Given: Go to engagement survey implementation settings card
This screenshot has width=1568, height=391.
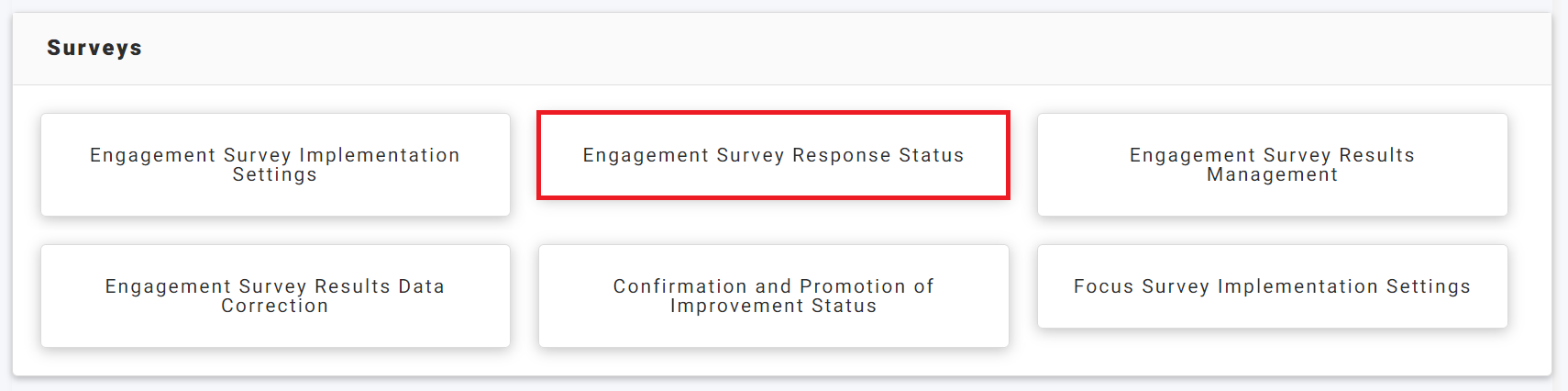Looking at the screenshot, I should [275, 165].
